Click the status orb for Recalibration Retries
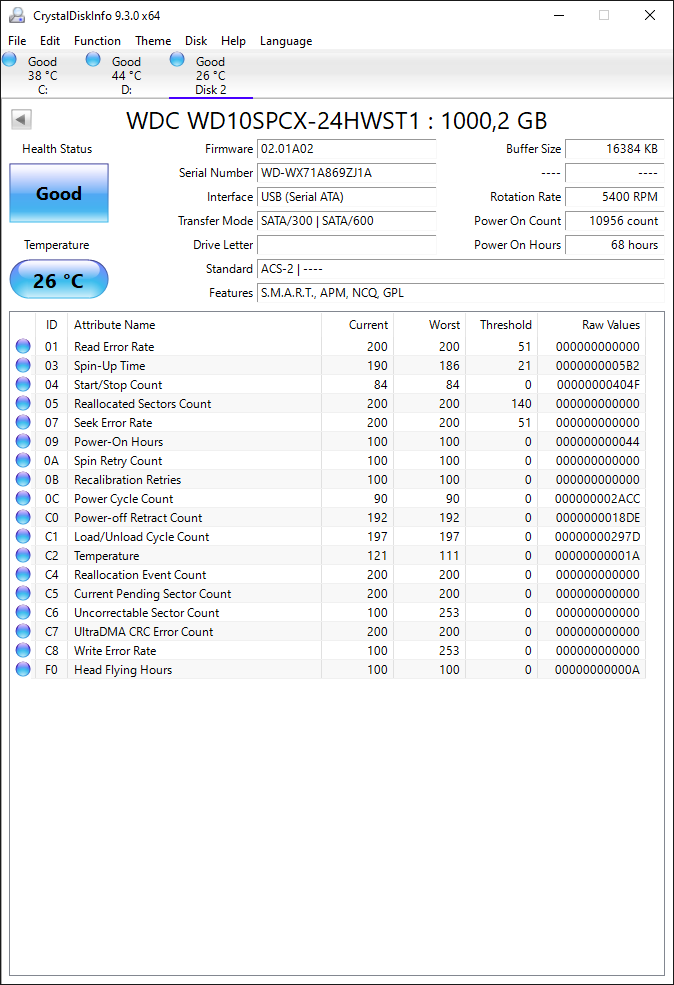The height and width of the screenshot is (985, 674). [23, 479]
